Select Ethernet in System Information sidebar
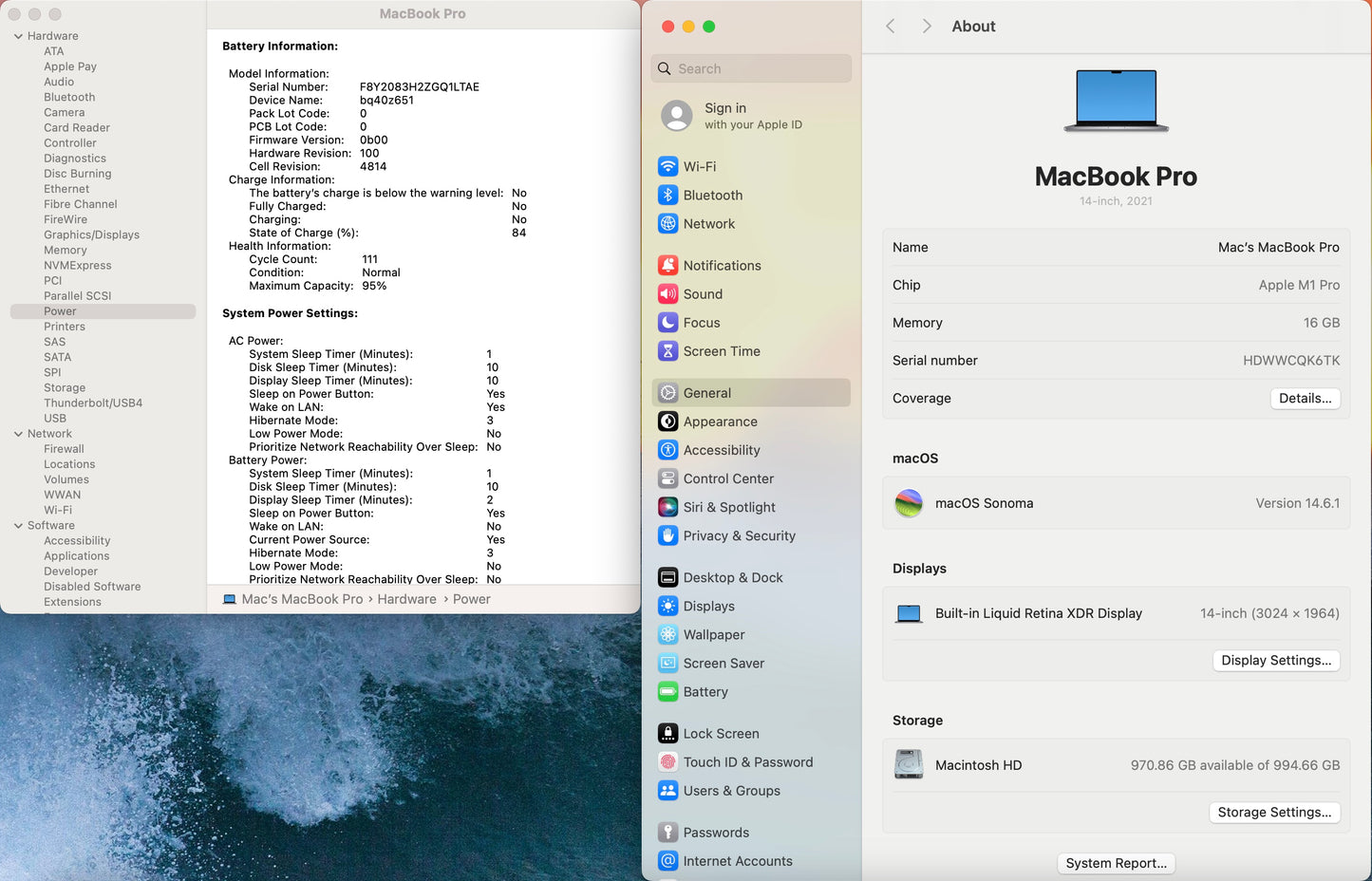Screen dimensions: 1372x881 point(66,188)
